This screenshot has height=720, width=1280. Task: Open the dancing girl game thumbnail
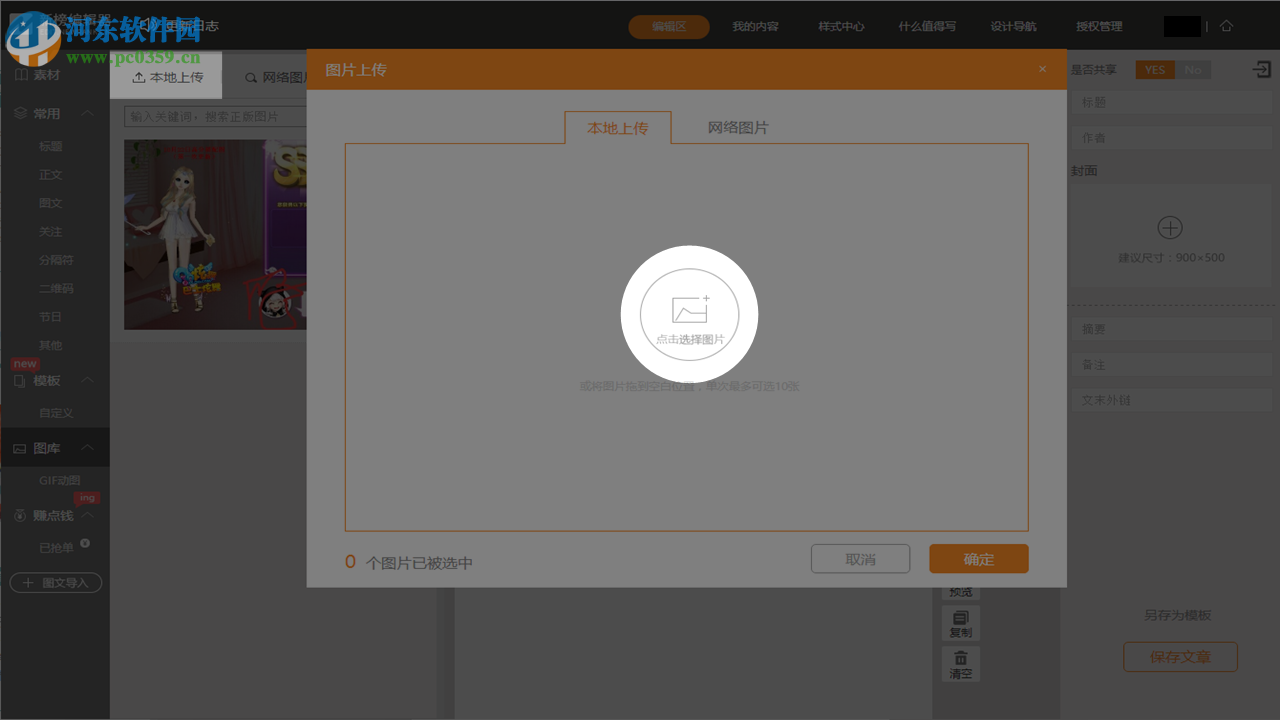coord(215,234)
